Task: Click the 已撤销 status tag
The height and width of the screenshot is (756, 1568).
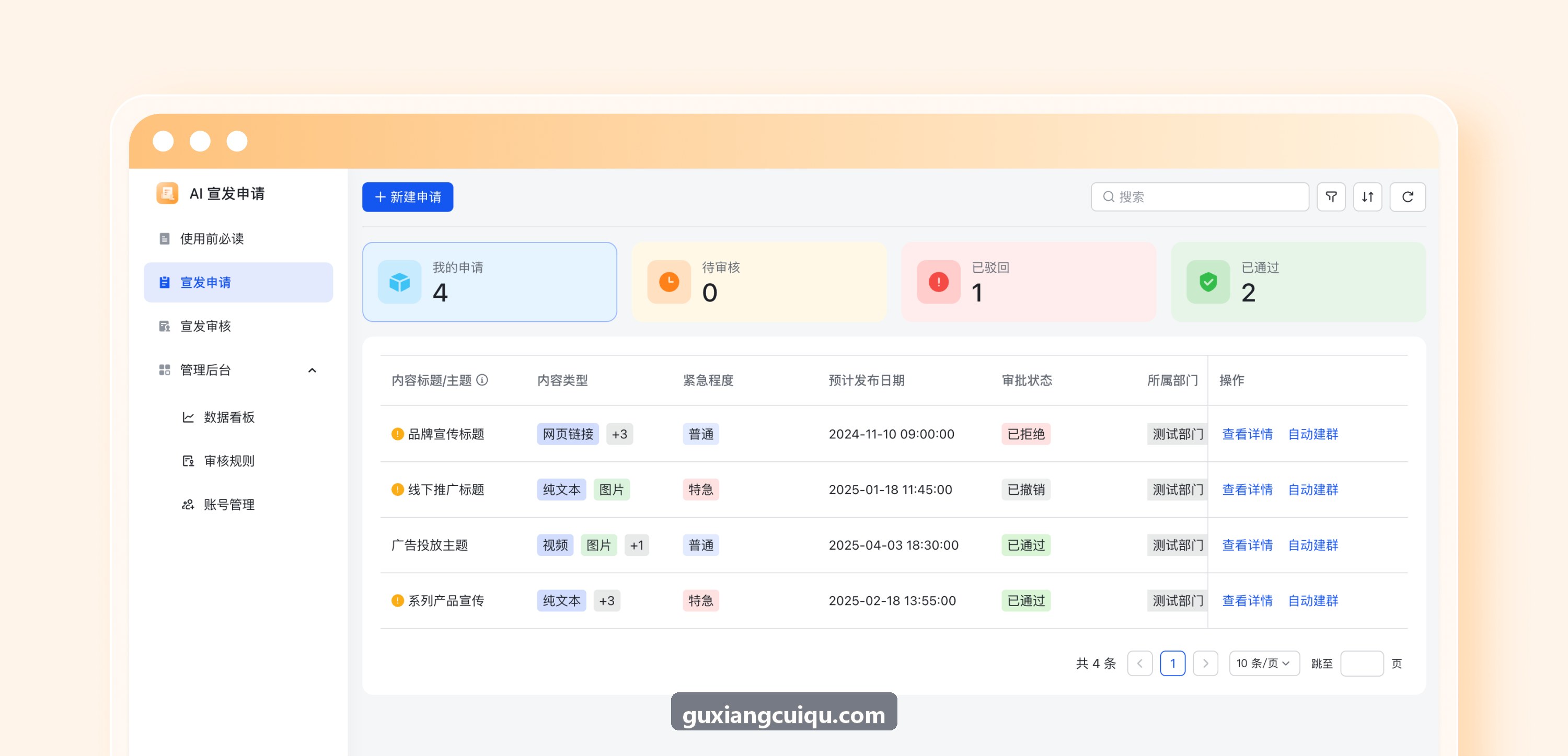Action: (1025, 490)
